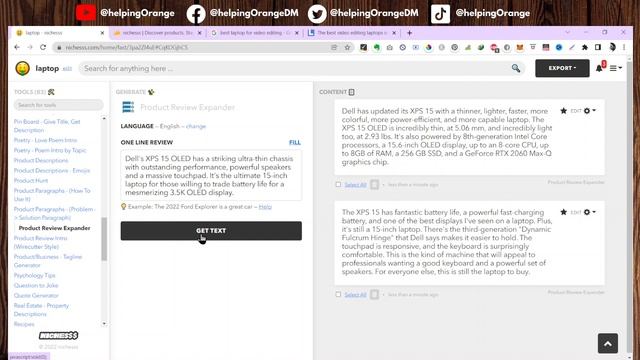Screen dimensions: 640x360
Task: Click the tools icon next to TOOLS heading
Action: (51, 92)
